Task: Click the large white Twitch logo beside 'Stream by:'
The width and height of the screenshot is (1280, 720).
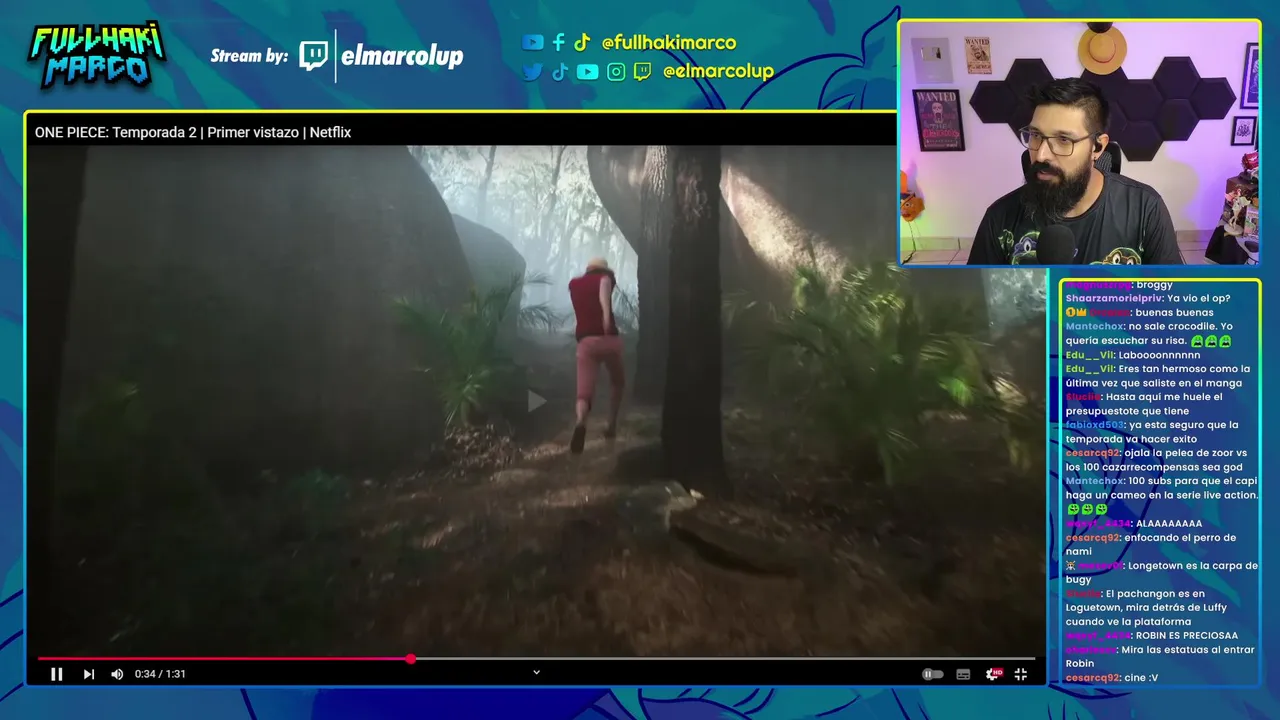Action: click(x=314, y=56)
